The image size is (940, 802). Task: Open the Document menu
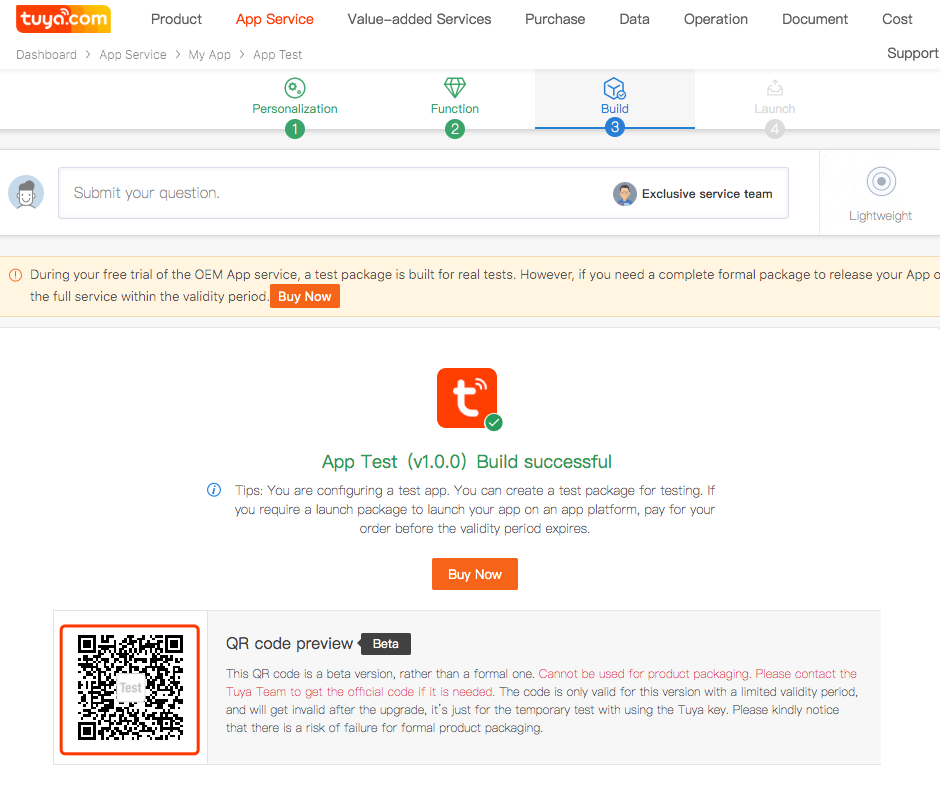(815, 19)
